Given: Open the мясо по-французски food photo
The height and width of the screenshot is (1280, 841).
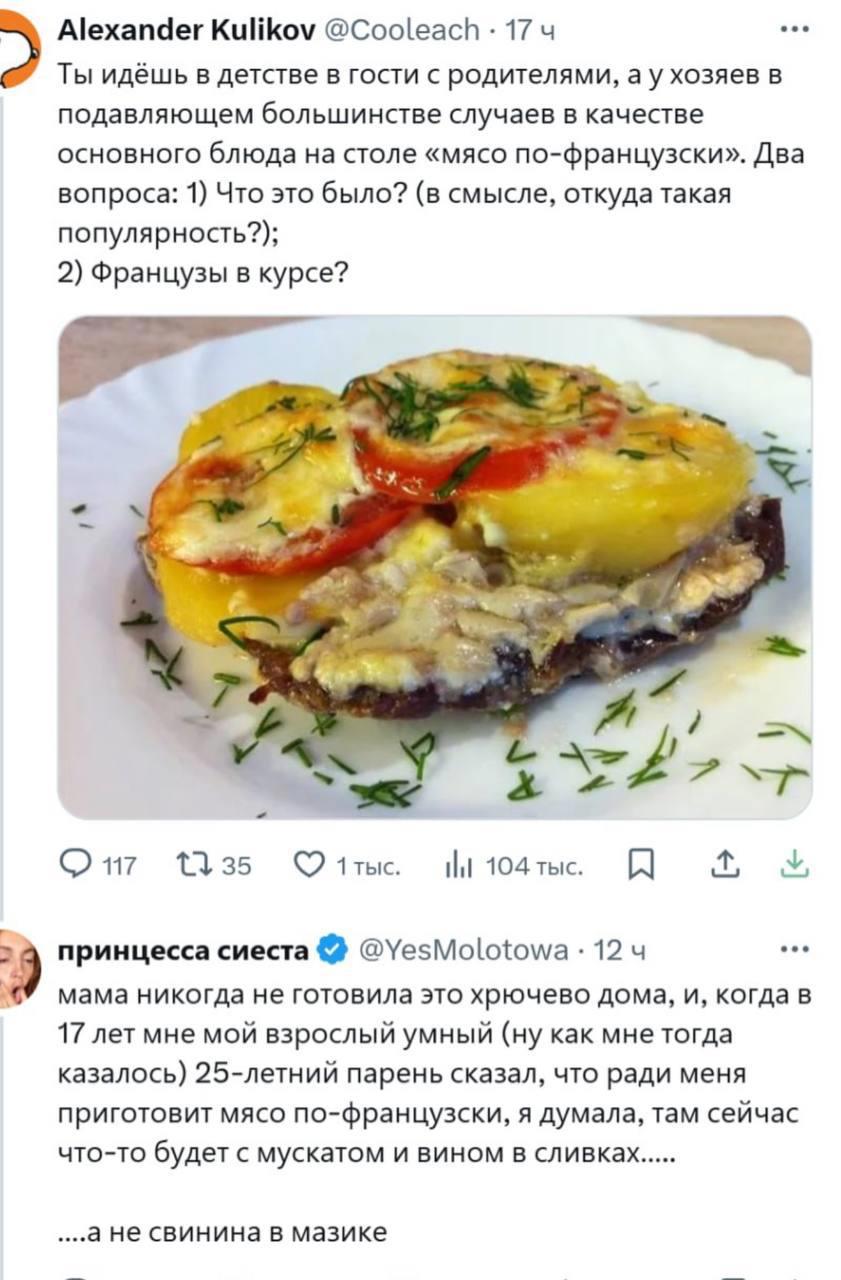Looking at the screenshot, I should click(434, 567).
